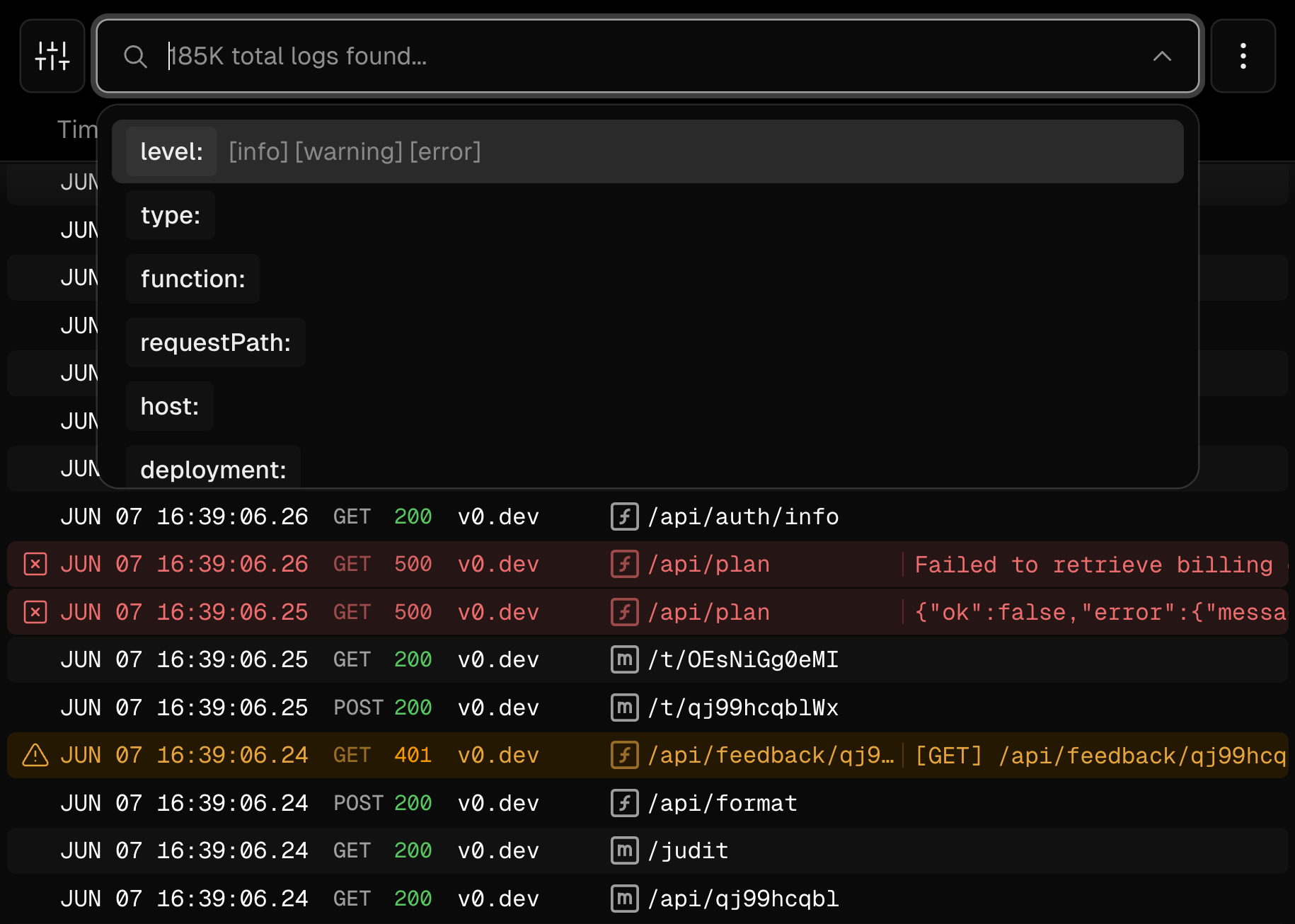Click the error icon on second /api/plan row
The image size is (1295, 924).
tap(35, 611)
